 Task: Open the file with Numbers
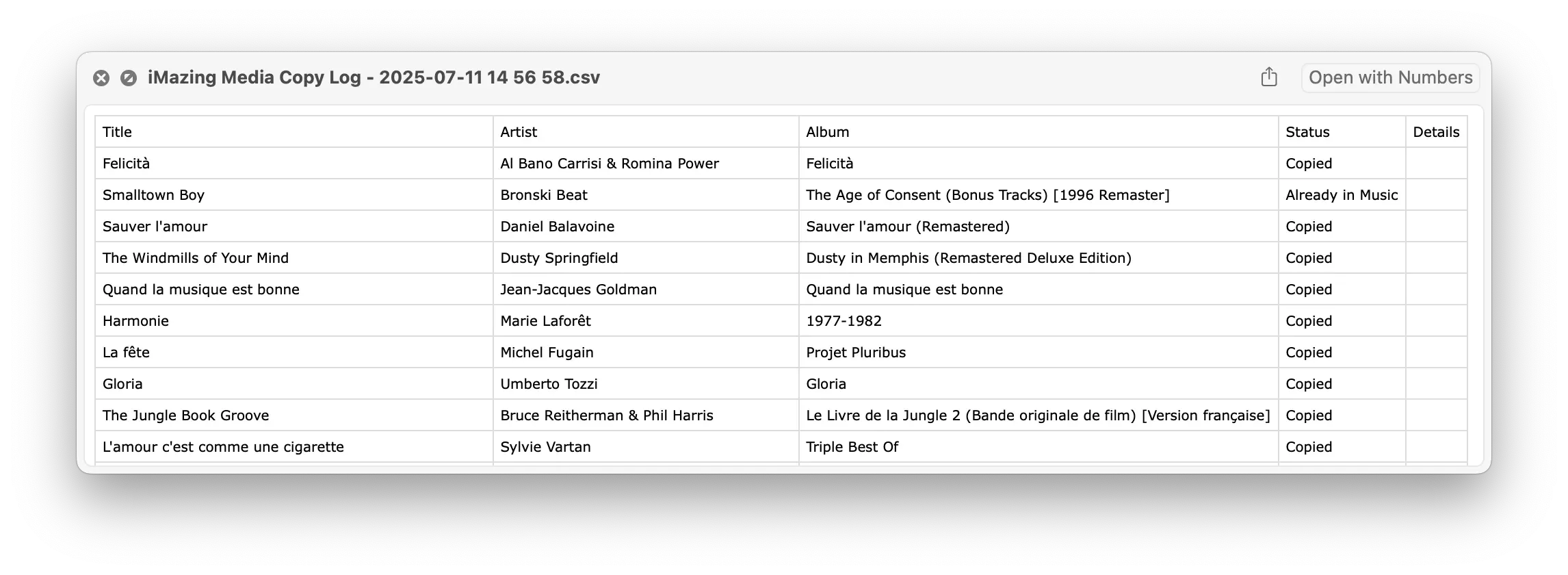point(1389,77)
